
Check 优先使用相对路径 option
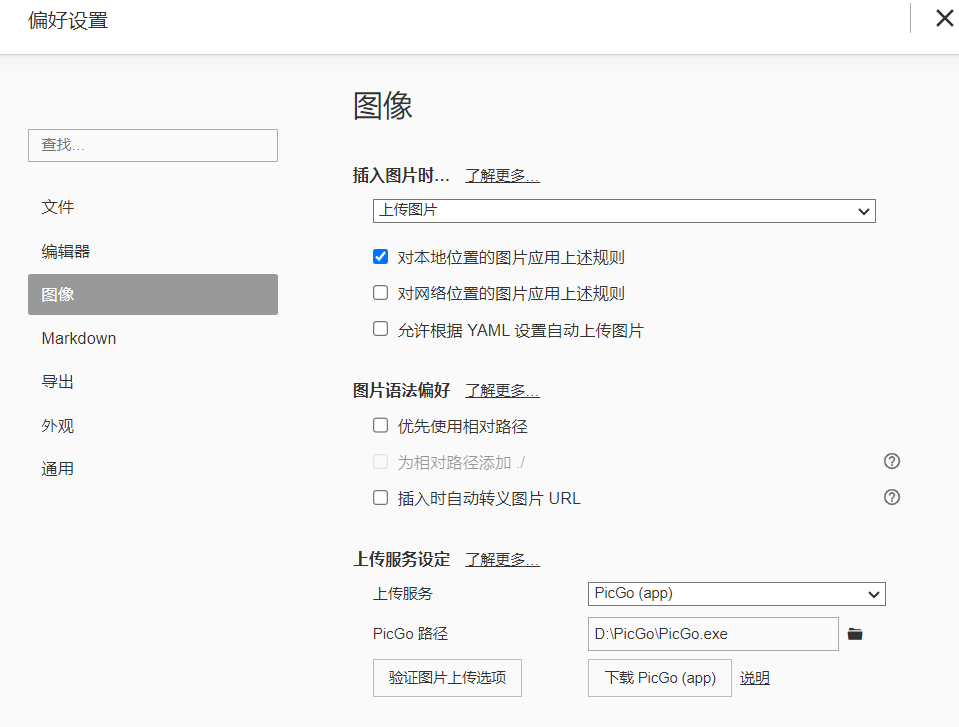pyautogui.click(x=380, y=425)
